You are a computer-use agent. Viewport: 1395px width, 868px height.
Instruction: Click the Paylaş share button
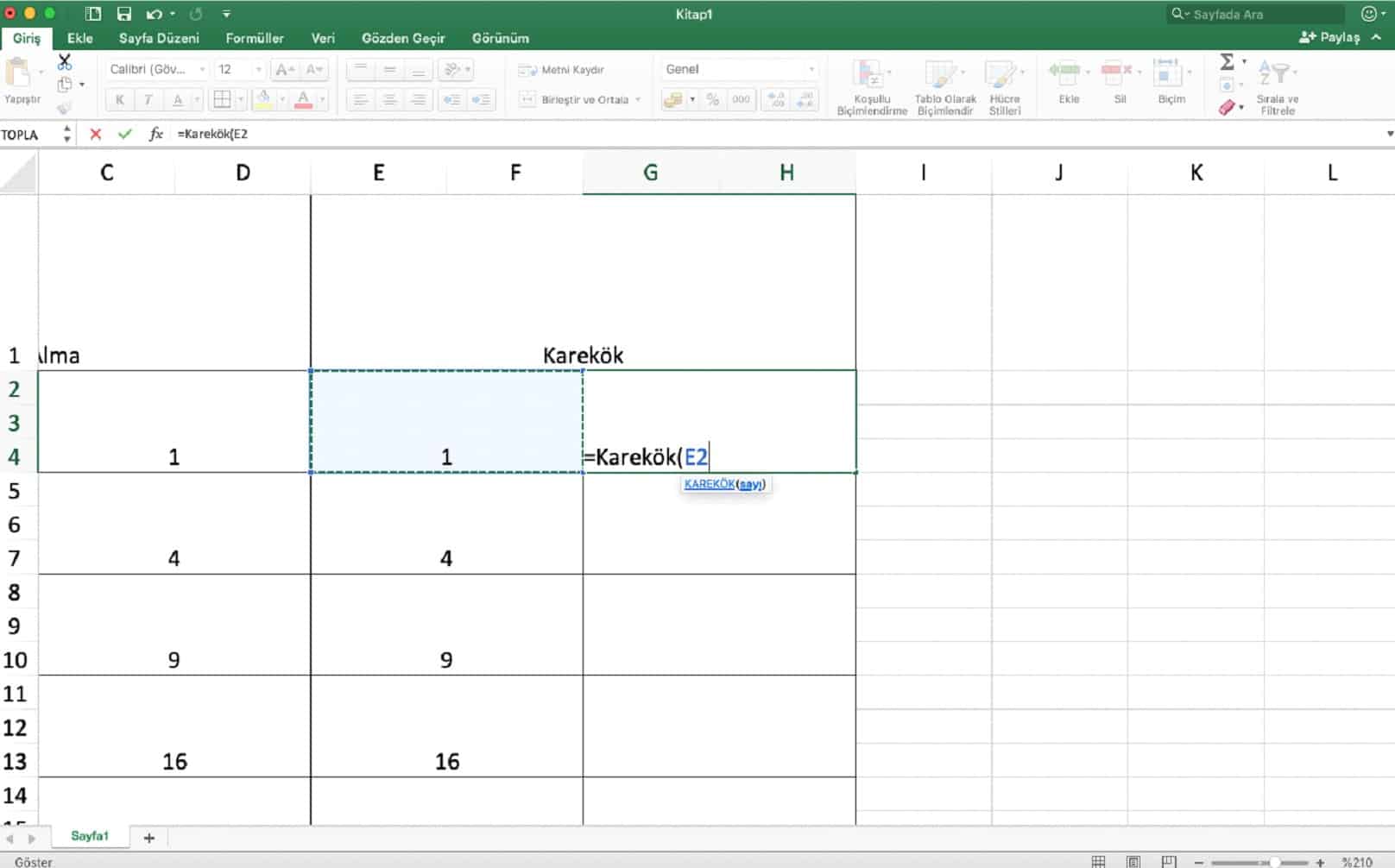tap(1330, 37)
